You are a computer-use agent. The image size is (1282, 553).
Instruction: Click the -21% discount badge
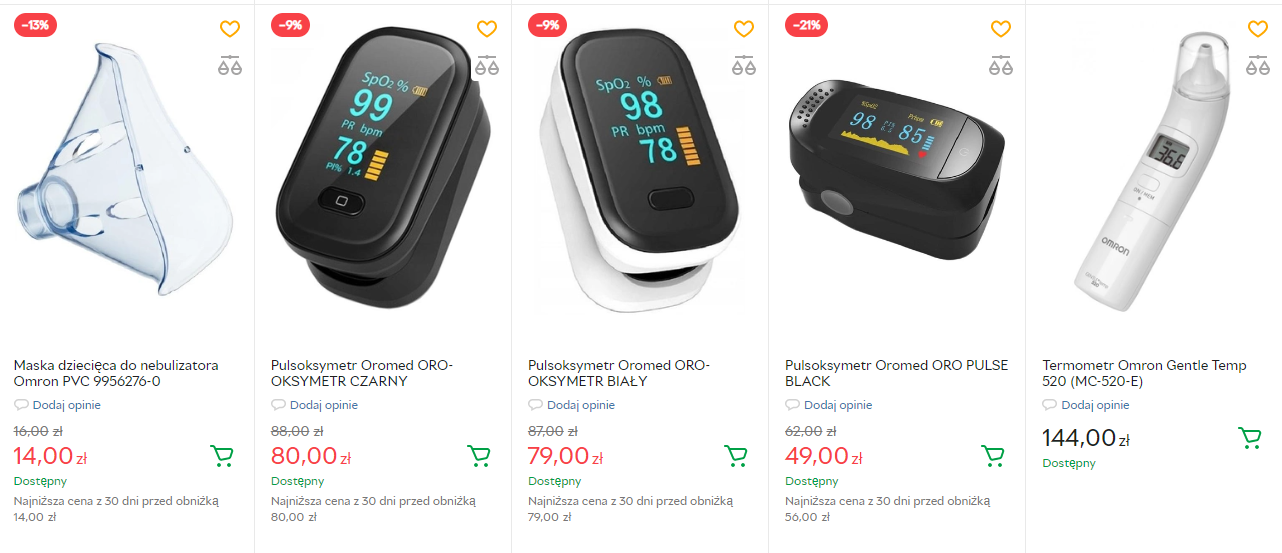806,26
